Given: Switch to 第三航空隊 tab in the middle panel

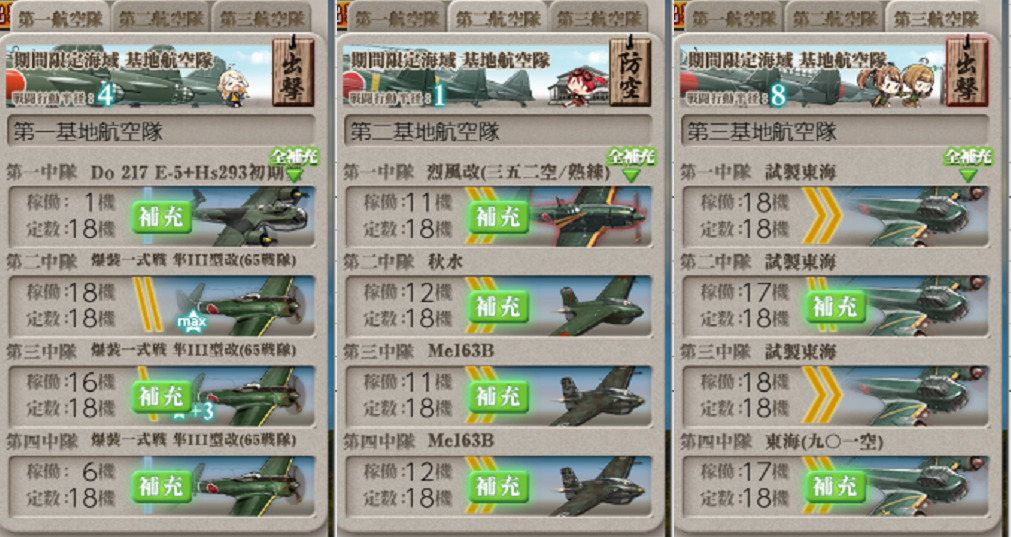Looking at the screenshot, I should point(598,18).
